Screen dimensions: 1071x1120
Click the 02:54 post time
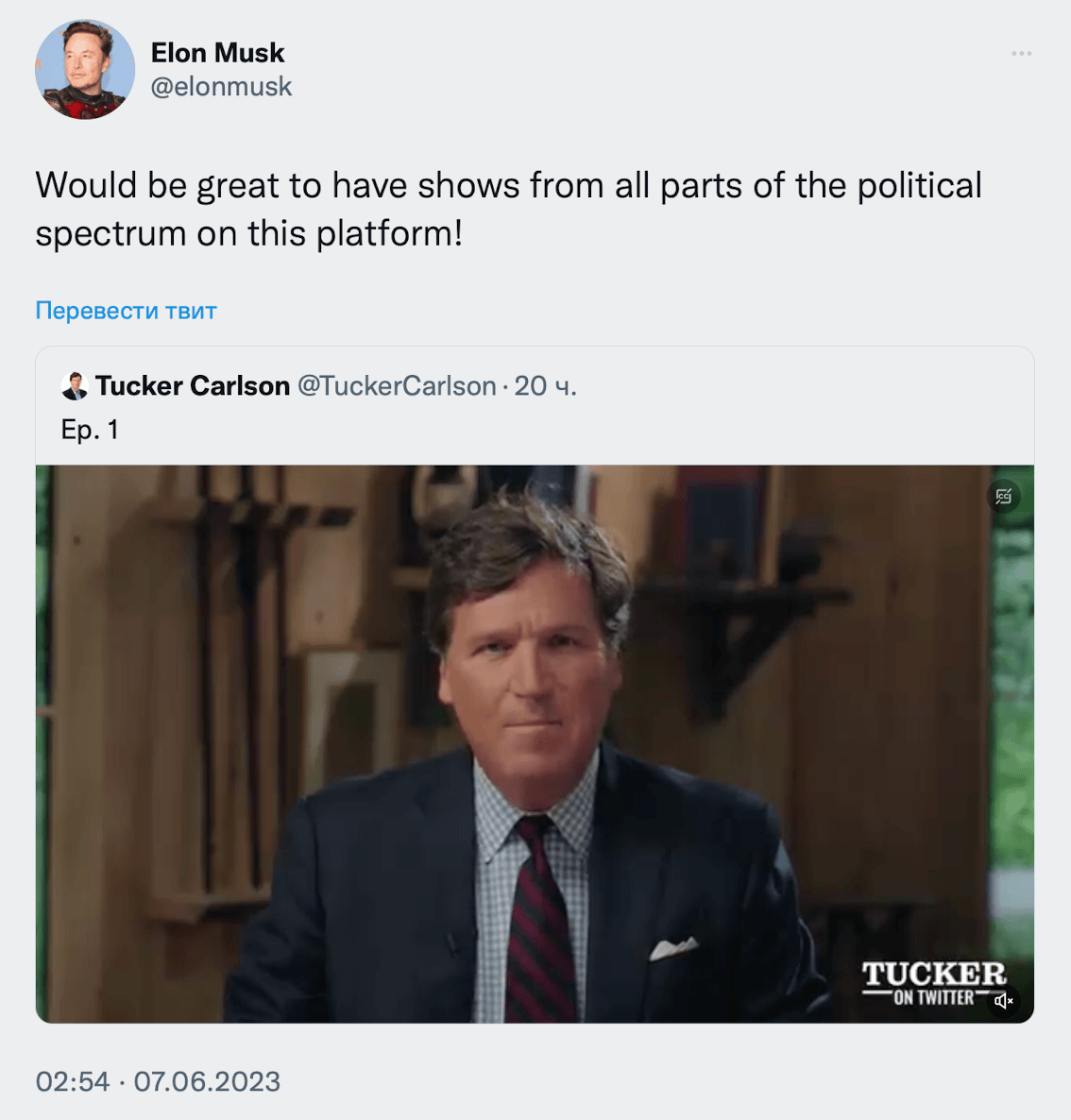(73, 1081)
